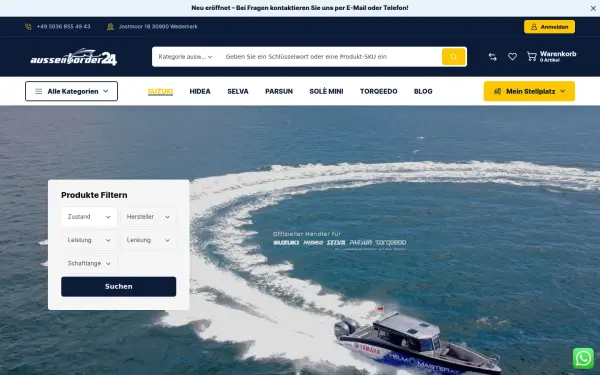Click the Suchen button in filter panel
600x375 pixels.
119,287
